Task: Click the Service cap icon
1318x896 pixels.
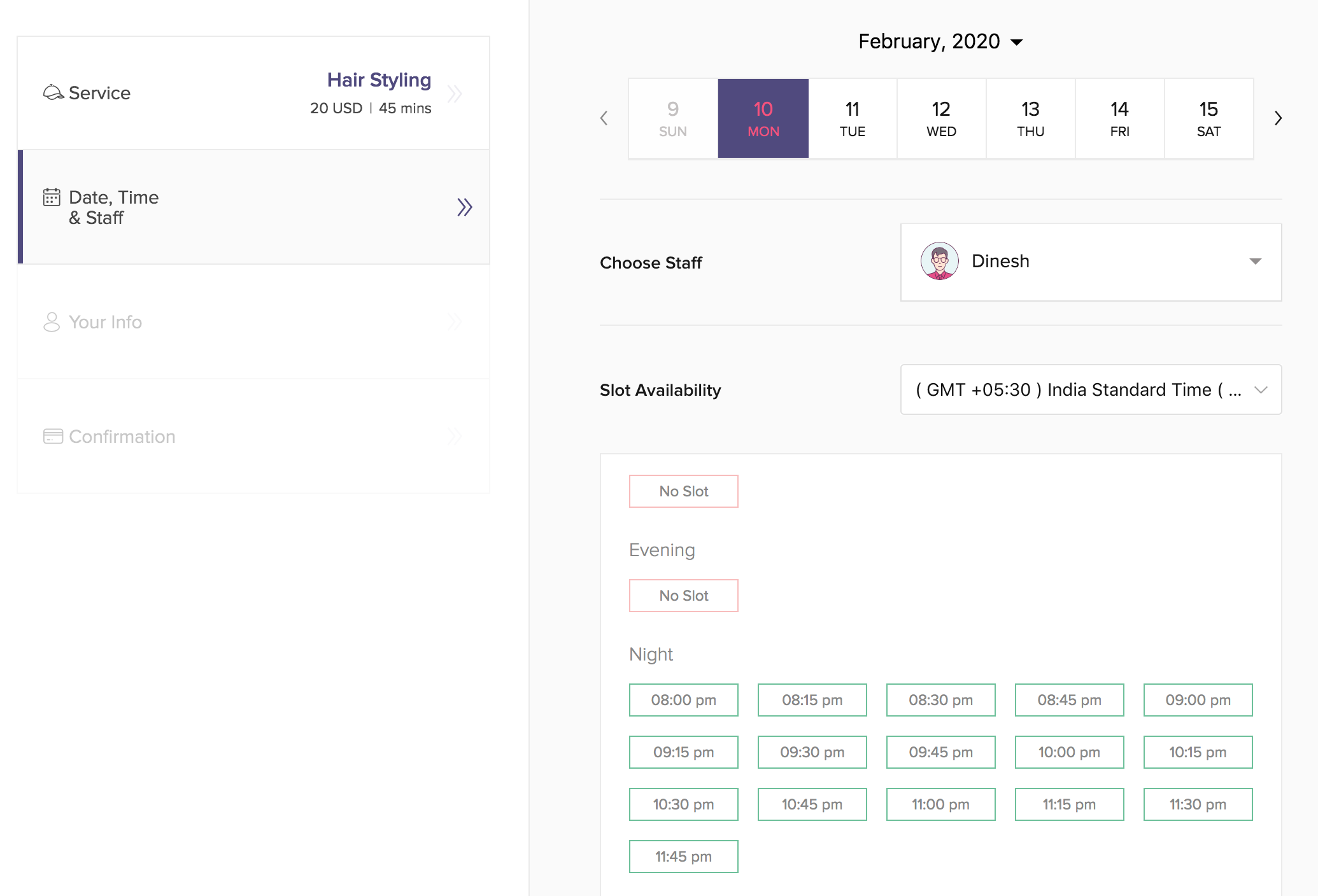Action: click(53, 93)
